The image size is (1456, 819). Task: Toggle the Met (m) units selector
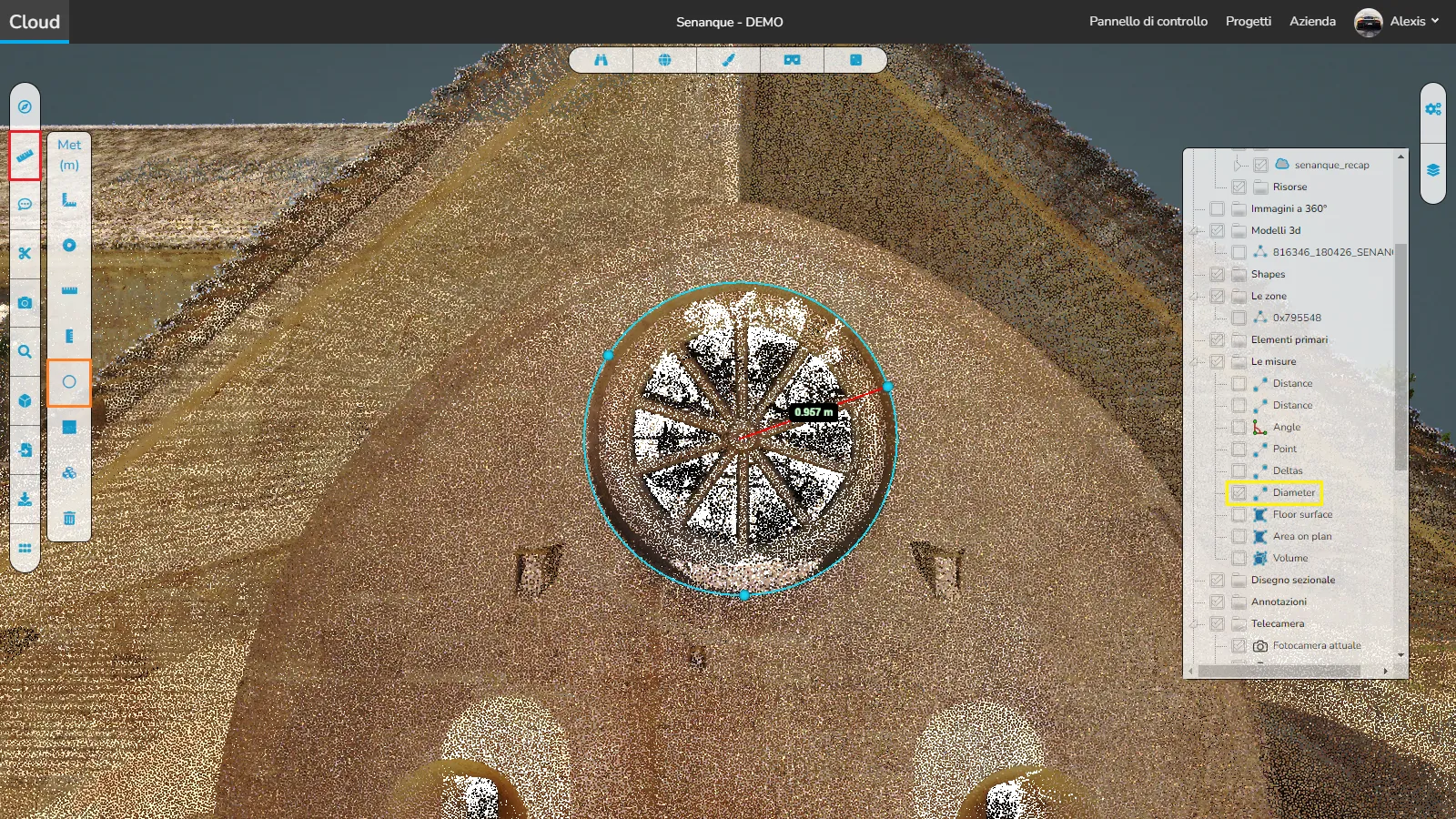[x=69, y=155]
